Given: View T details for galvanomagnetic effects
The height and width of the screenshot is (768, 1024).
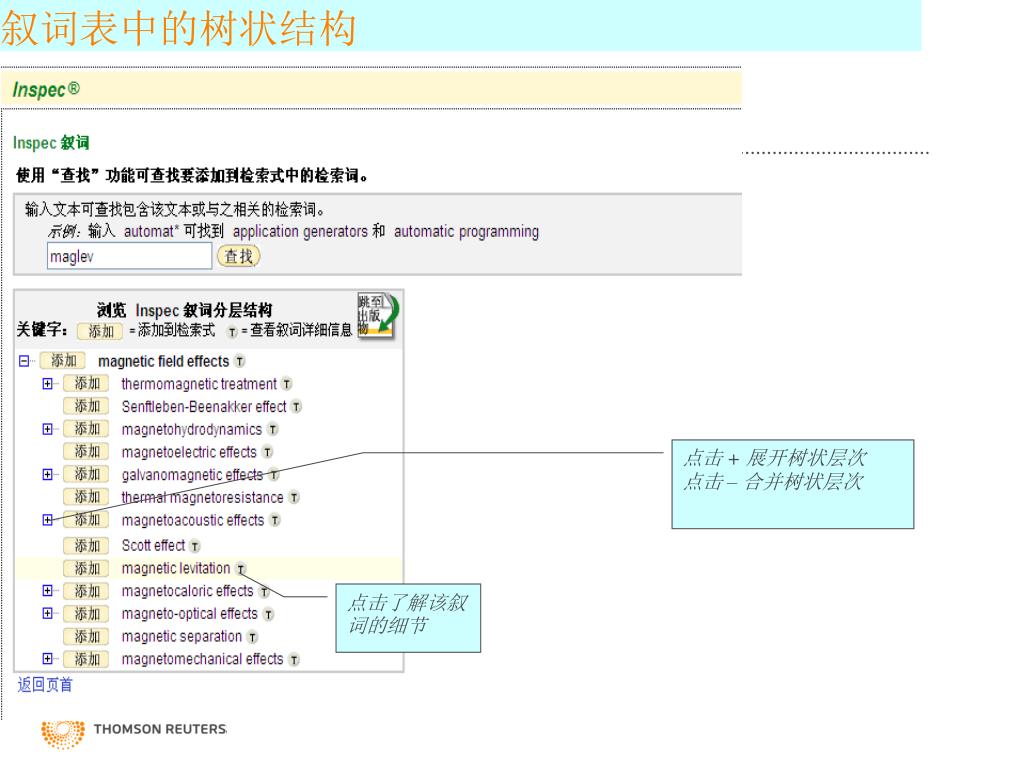Looking at the screenshot, I should [x=274, y=475].
